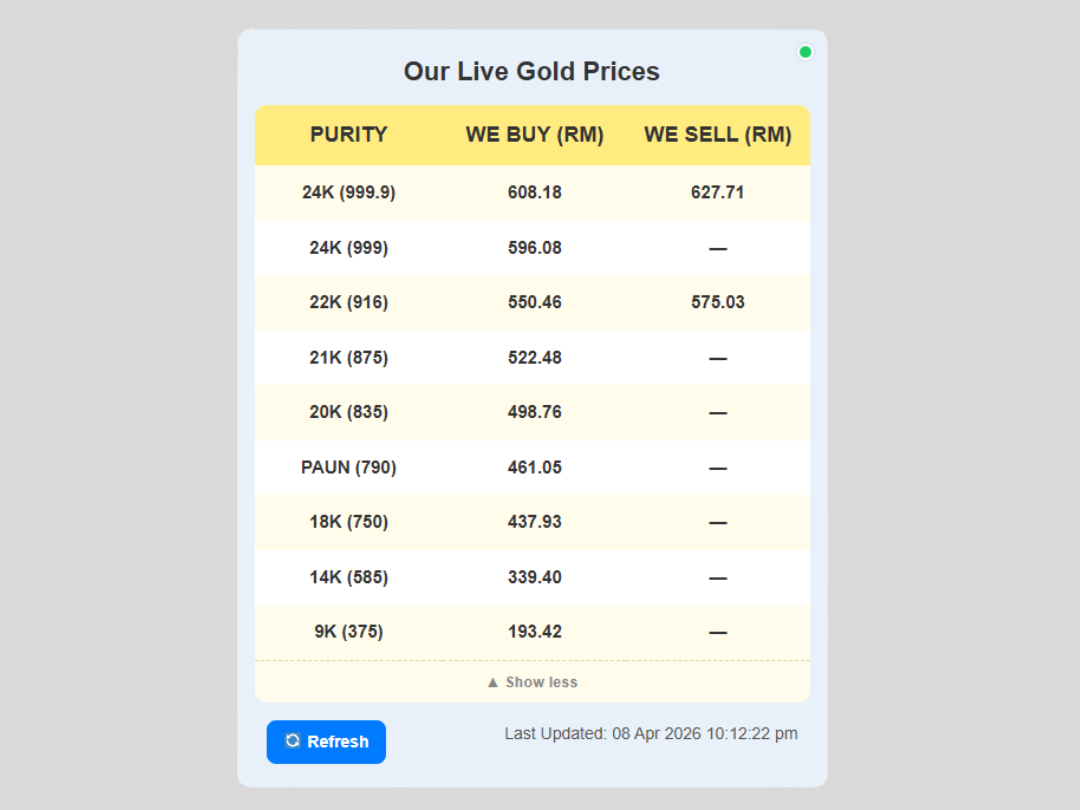Image resolution: width=1080 pixels, height=810 pixels.
Task: Click the WE SELL (RM) column header
Action: point(717,135)
